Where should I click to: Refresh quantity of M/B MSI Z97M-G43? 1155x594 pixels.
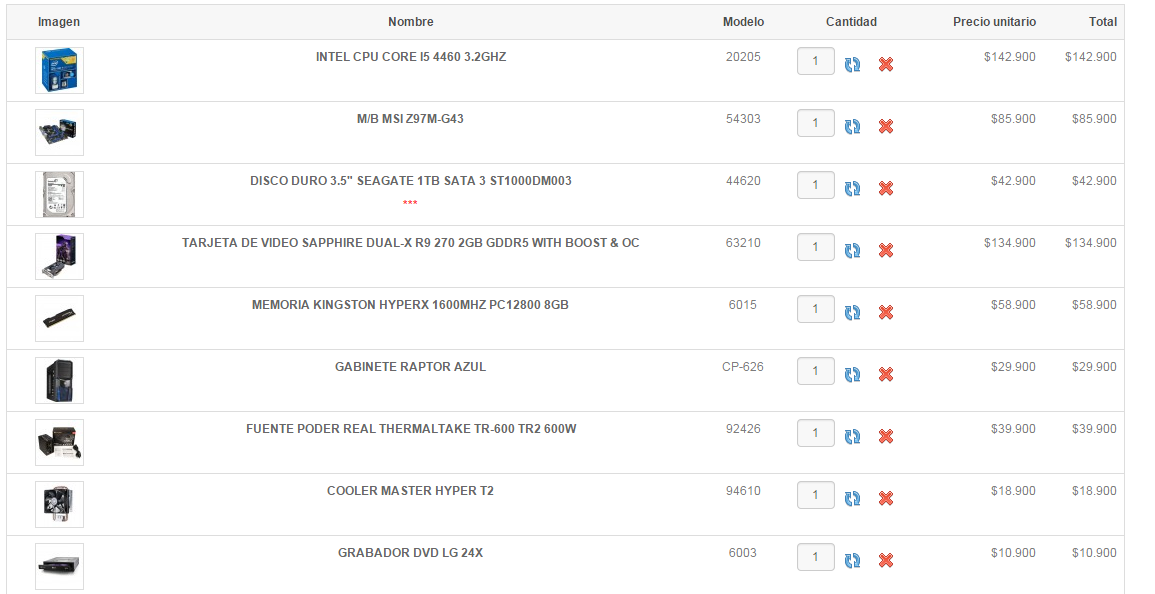852,127
